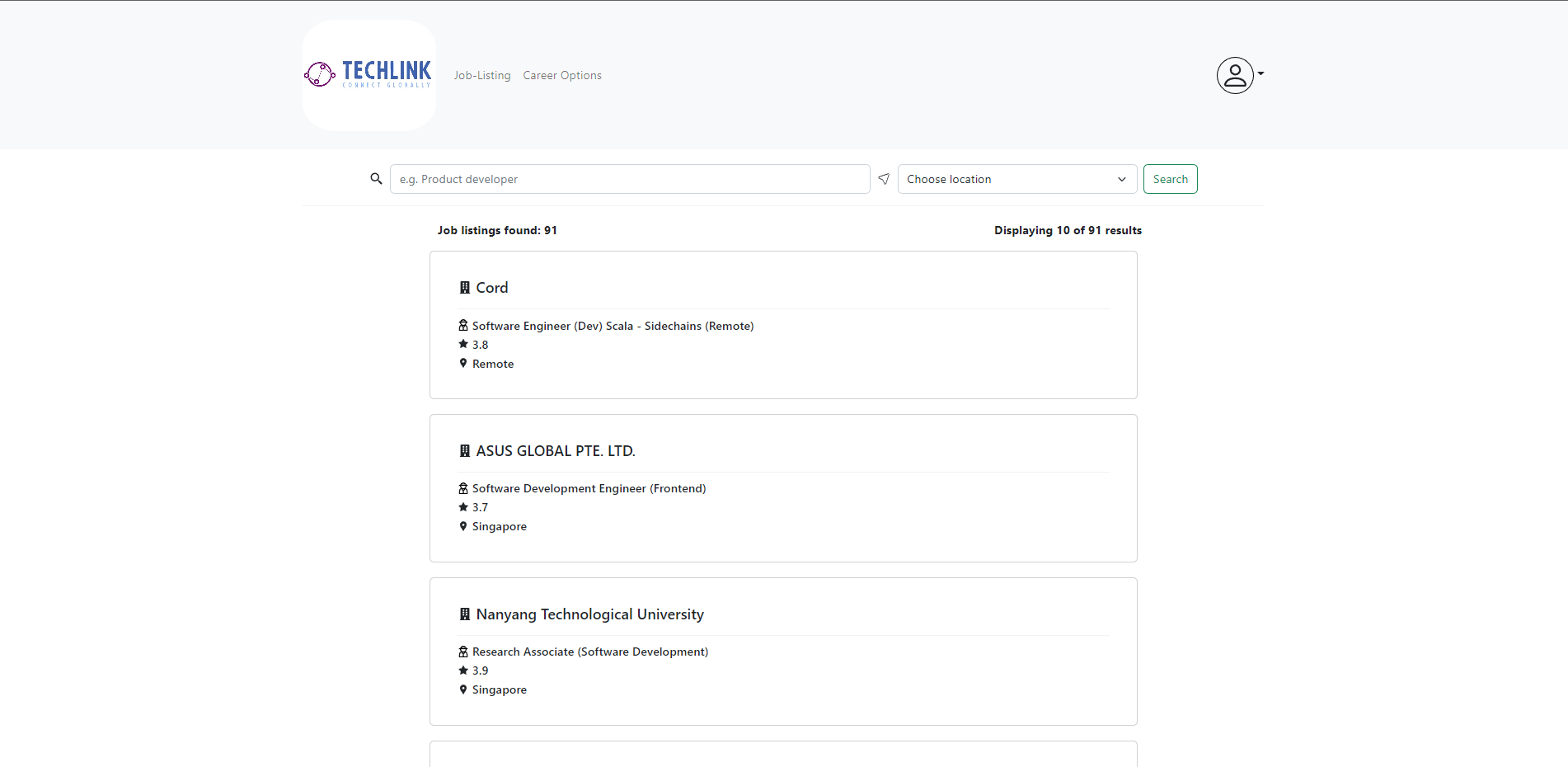The width and height of the screenshot is (1568, 767).
Task: Click Displaying 10 of 91 results text
Action: click(x=1068, y=230)
